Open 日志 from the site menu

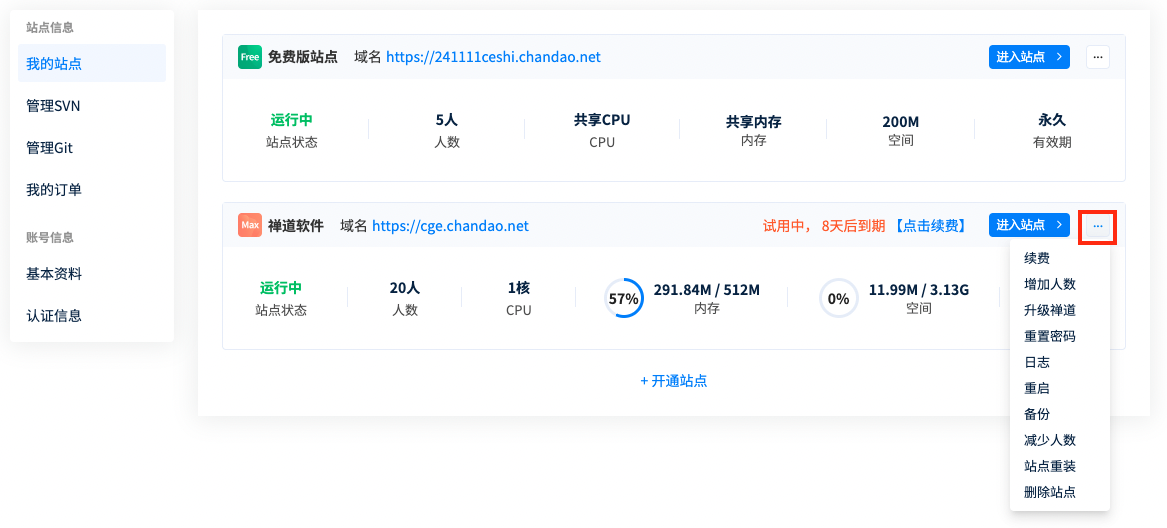click(x=1037, y=362)
